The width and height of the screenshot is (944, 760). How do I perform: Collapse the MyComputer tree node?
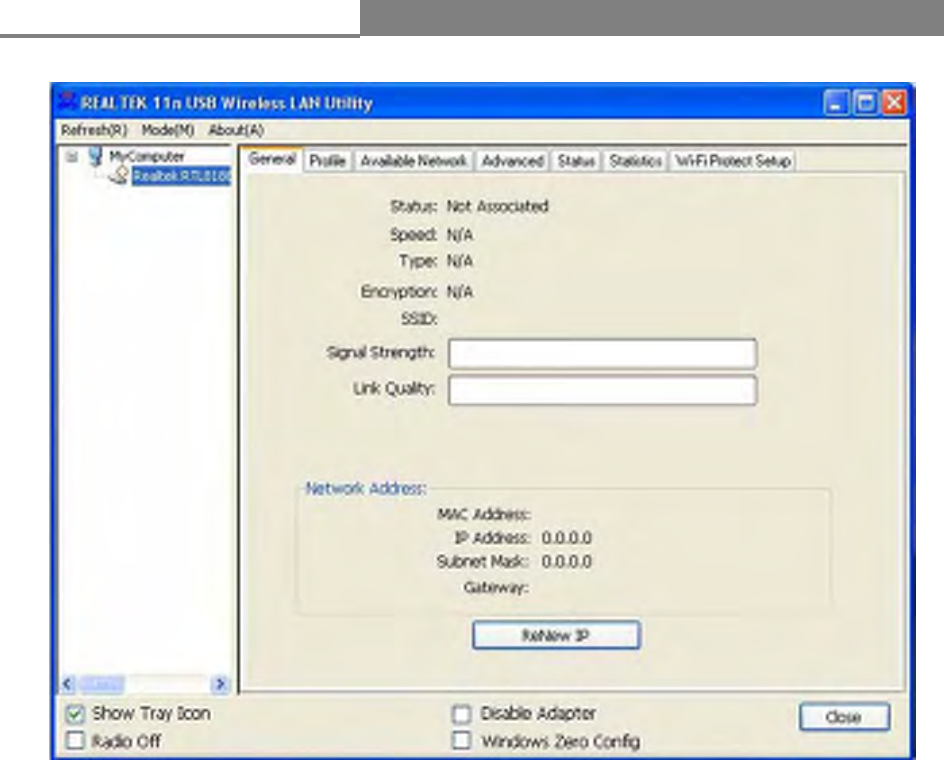point(72,157)
